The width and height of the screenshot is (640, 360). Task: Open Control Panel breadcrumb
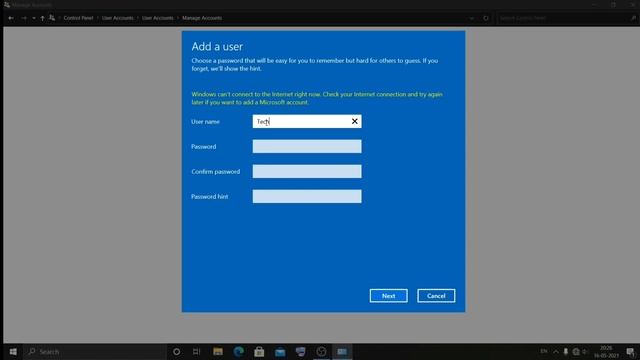tap(78, 18)
